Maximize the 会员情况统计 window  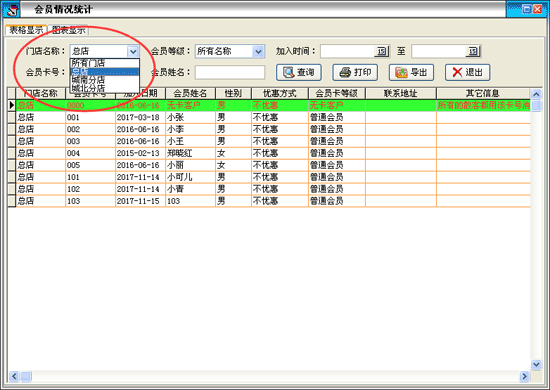click(526, 9)
